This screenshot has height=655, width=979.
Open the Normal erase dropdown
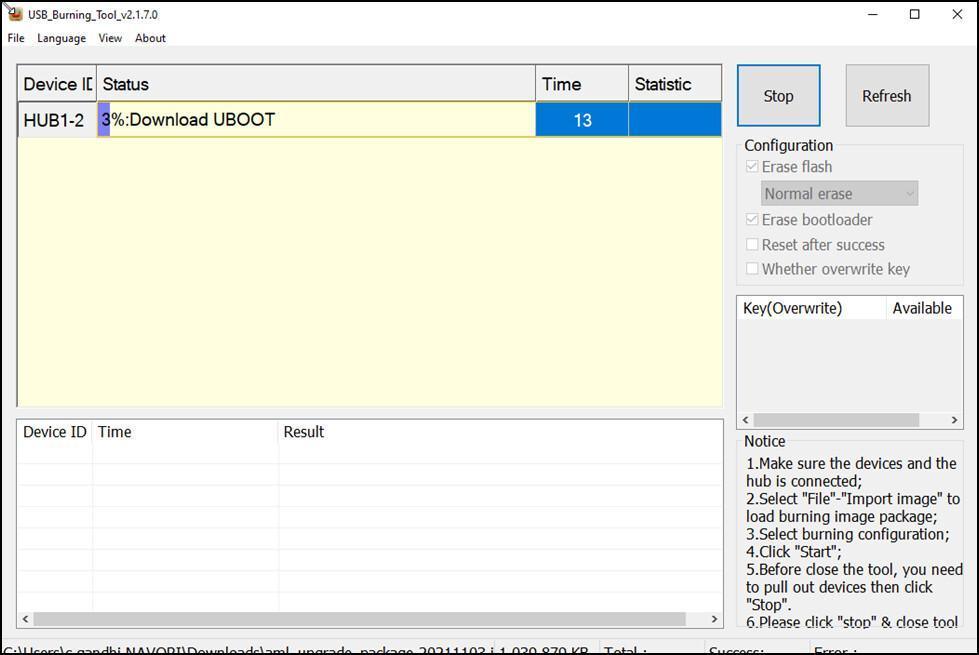(x=839, y=194)
